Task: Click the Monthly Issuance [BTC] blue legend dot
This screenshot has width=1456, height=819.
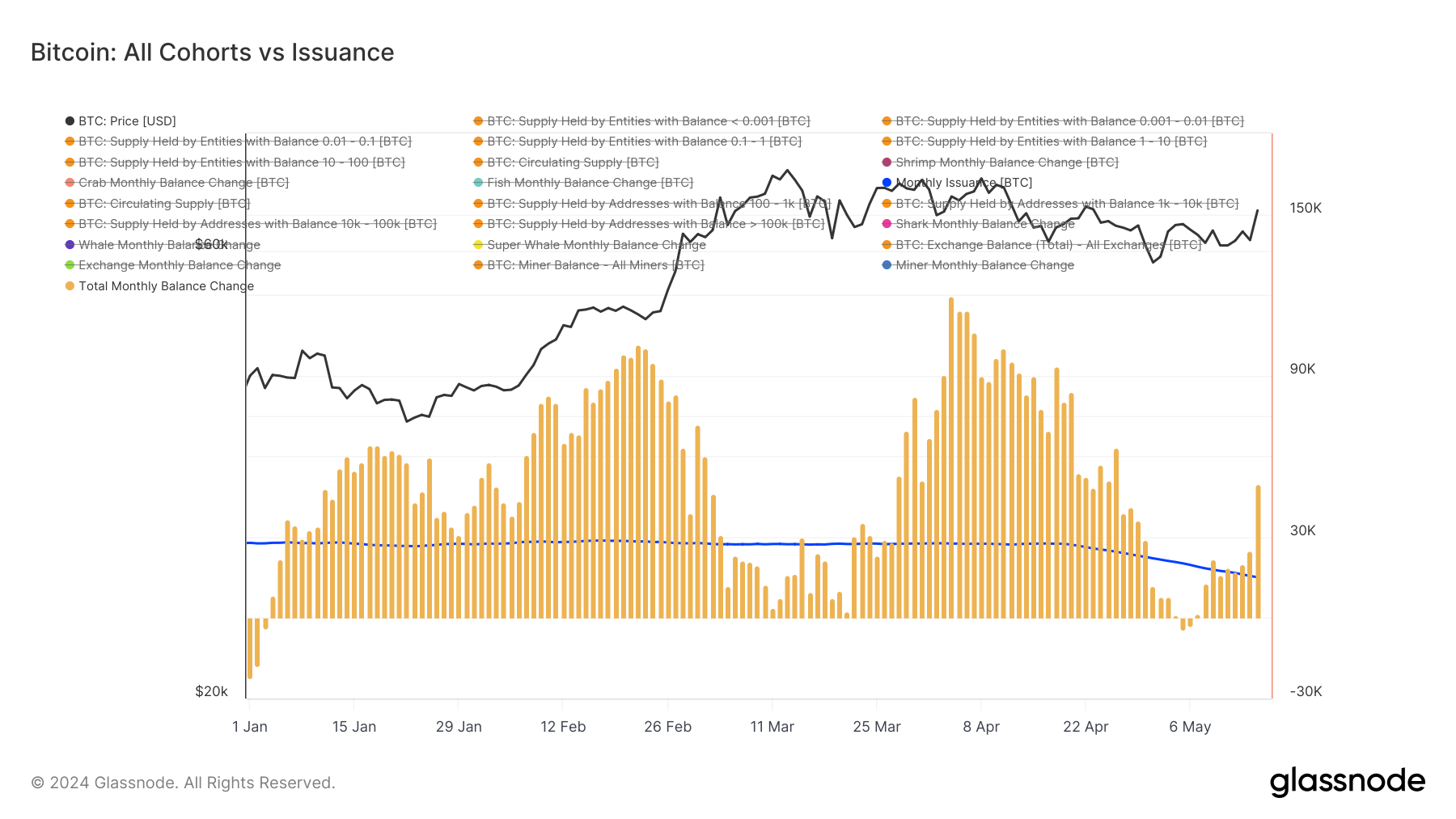Action: tap(887, 183)
